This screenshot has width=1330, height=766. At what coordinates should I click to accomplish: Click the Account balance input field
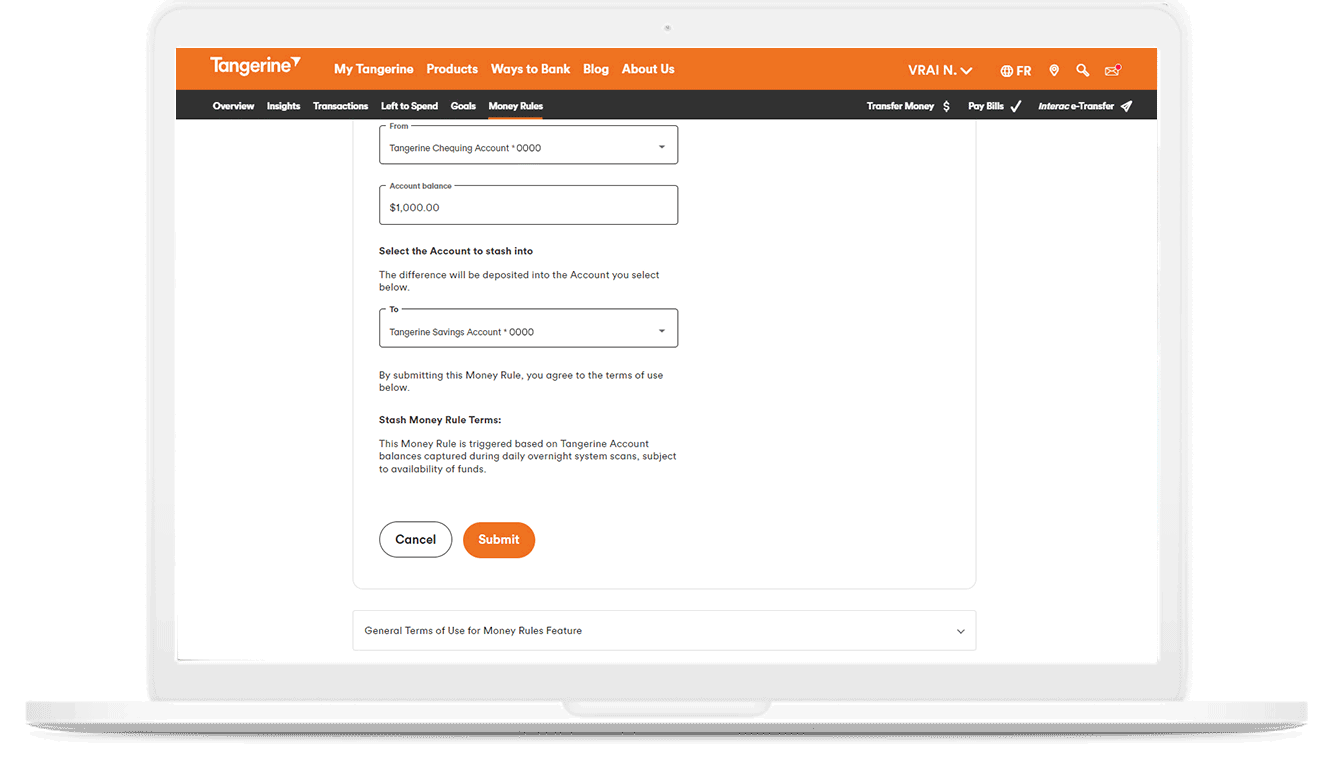tap(528, 206)
